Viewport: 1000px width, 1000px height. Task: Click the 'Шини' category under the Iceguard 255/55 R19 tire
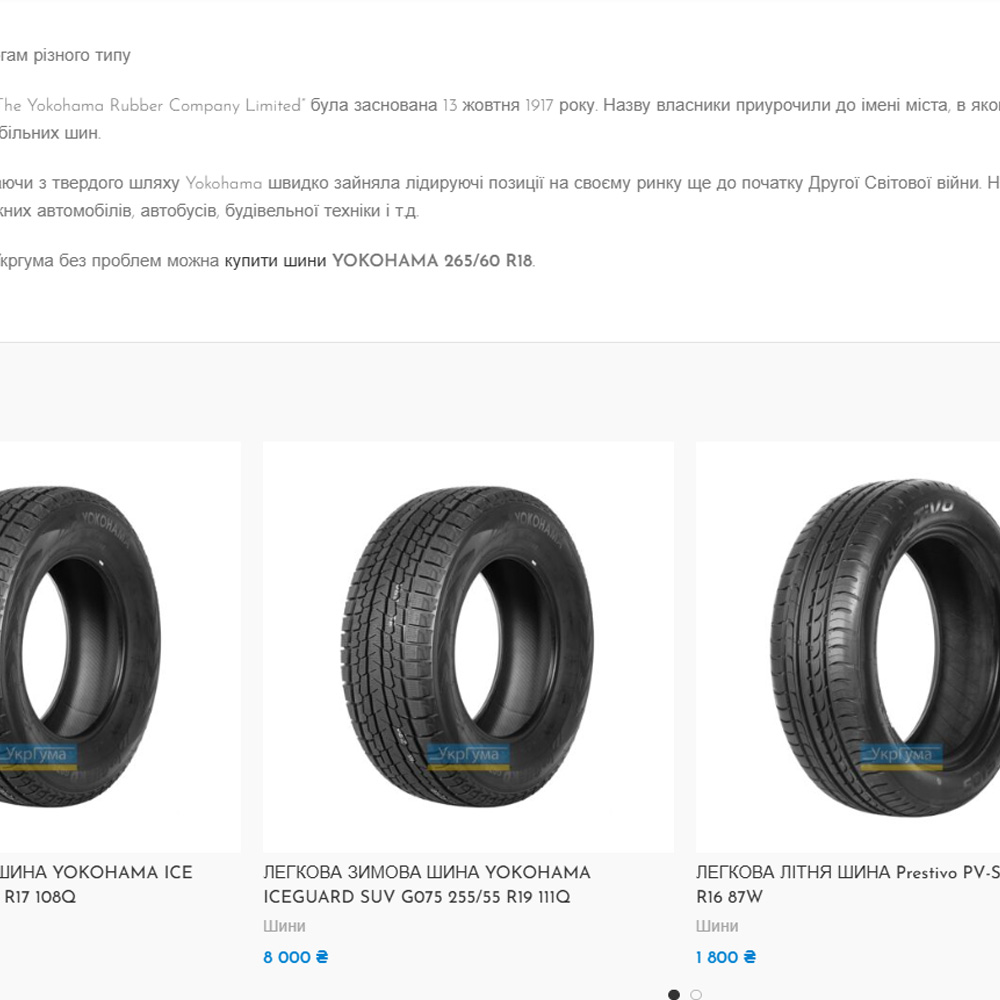[x=284, y=926]
